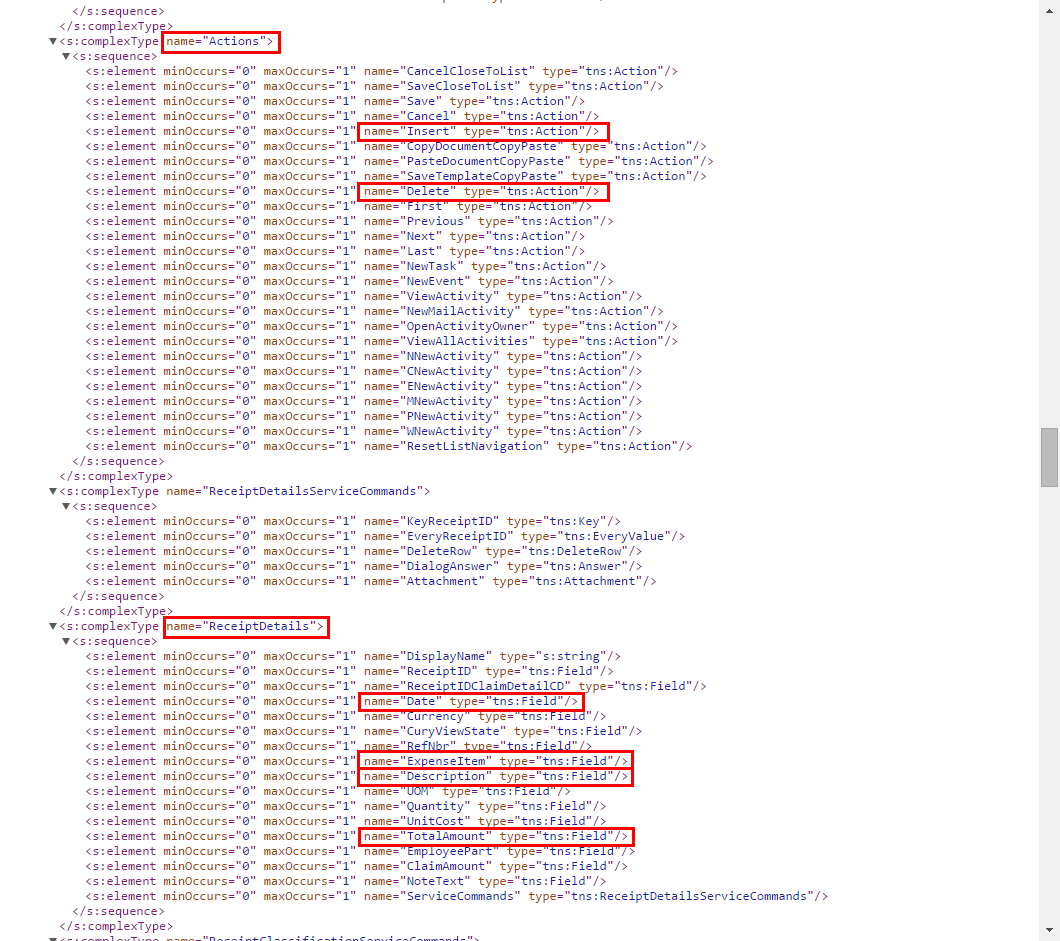Click the TotalAmount element text
1060x941 pixels.
[x=496, y=836]
